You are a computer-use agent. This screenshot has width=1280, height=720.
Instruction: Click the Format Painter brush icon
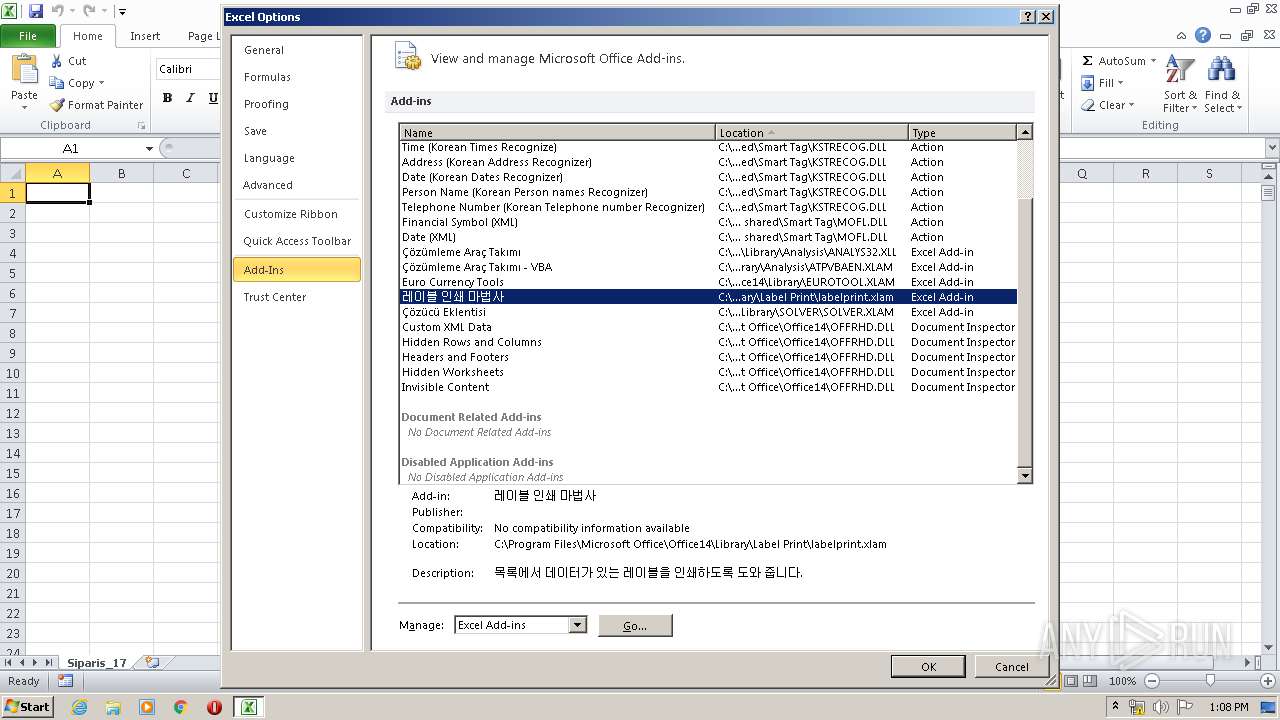click(x=57, y=105)
